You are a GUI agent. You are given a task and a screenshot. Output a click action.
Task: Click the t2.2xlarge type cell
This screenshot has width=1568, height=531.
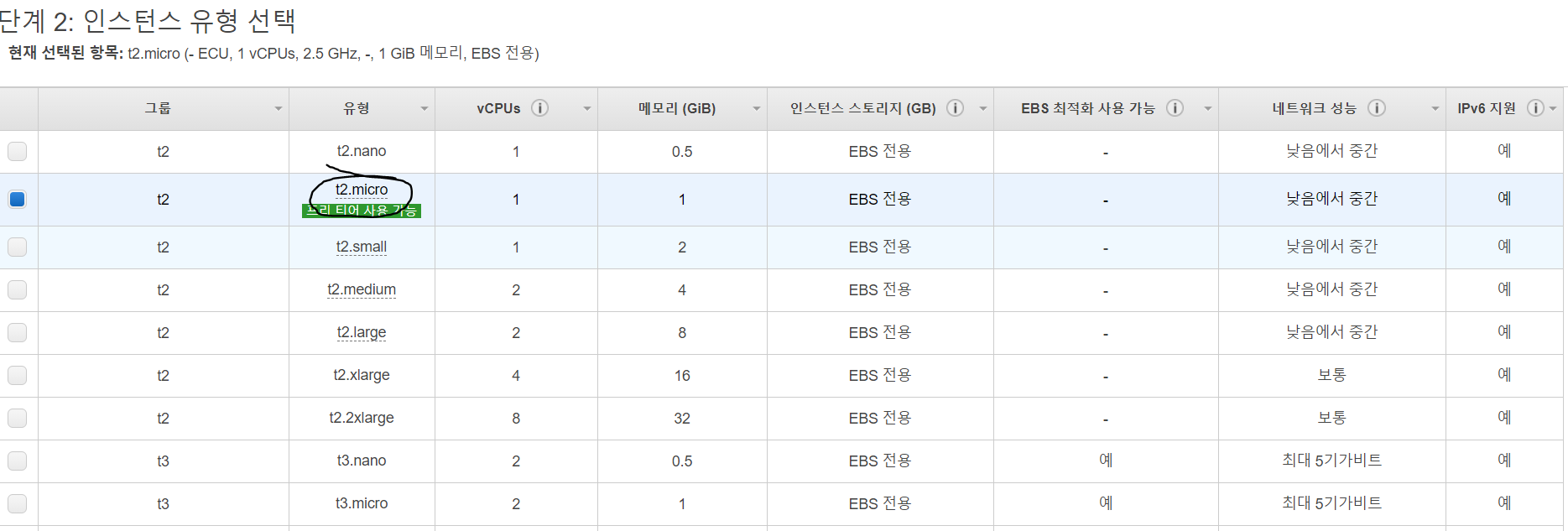coord(362,418)
